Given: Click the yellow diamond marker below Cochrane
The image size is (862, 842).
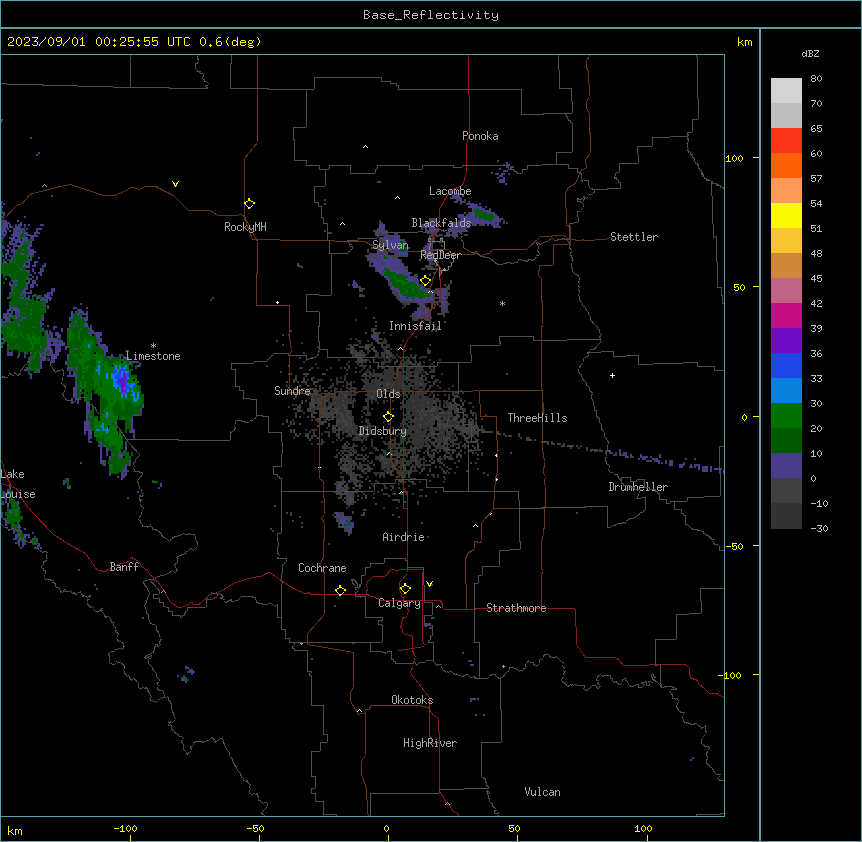Looking at the screenshot, I should click(340, 590).
